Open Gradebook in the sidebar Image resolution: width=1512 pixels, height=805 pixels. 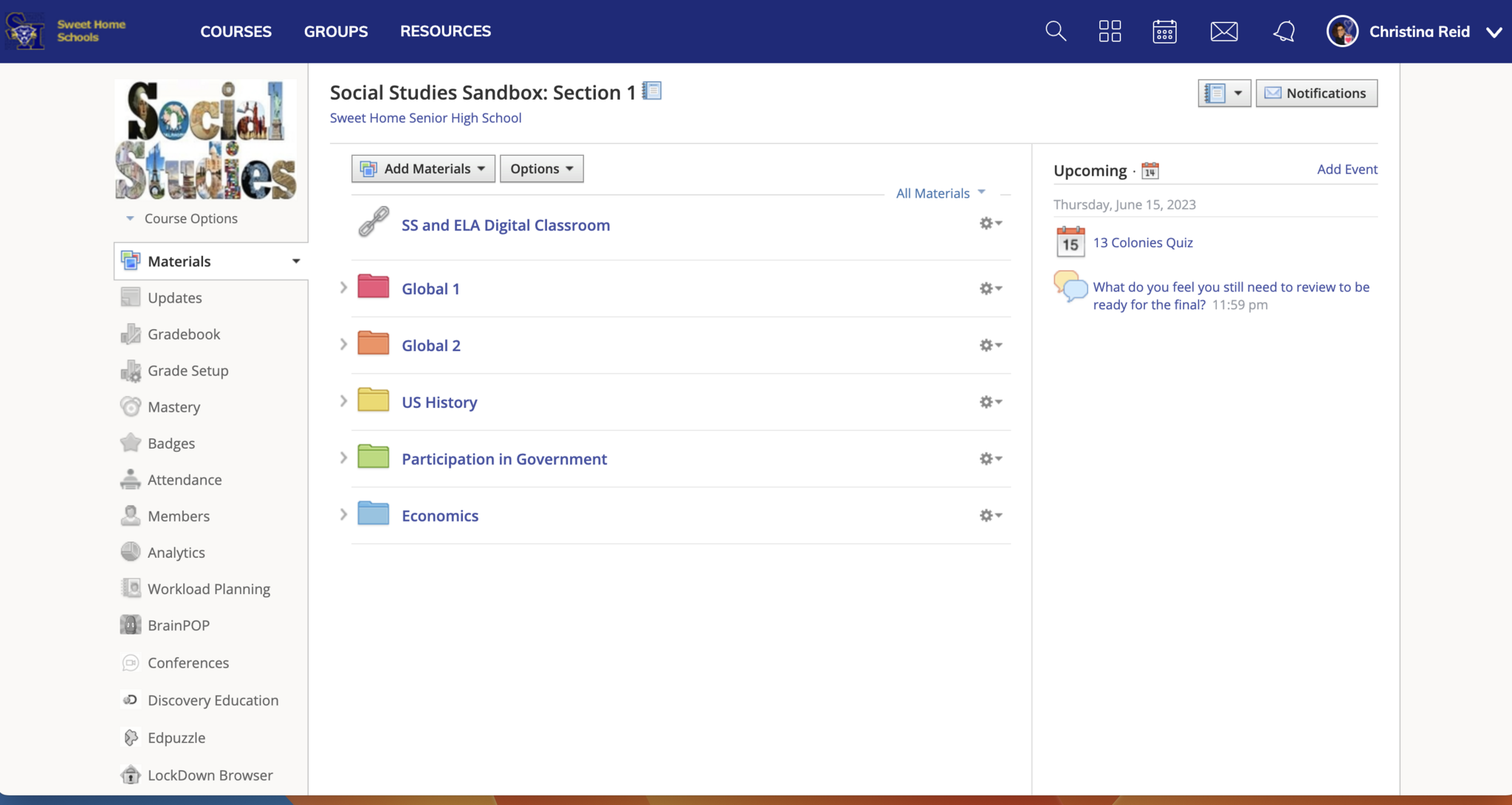184,334
